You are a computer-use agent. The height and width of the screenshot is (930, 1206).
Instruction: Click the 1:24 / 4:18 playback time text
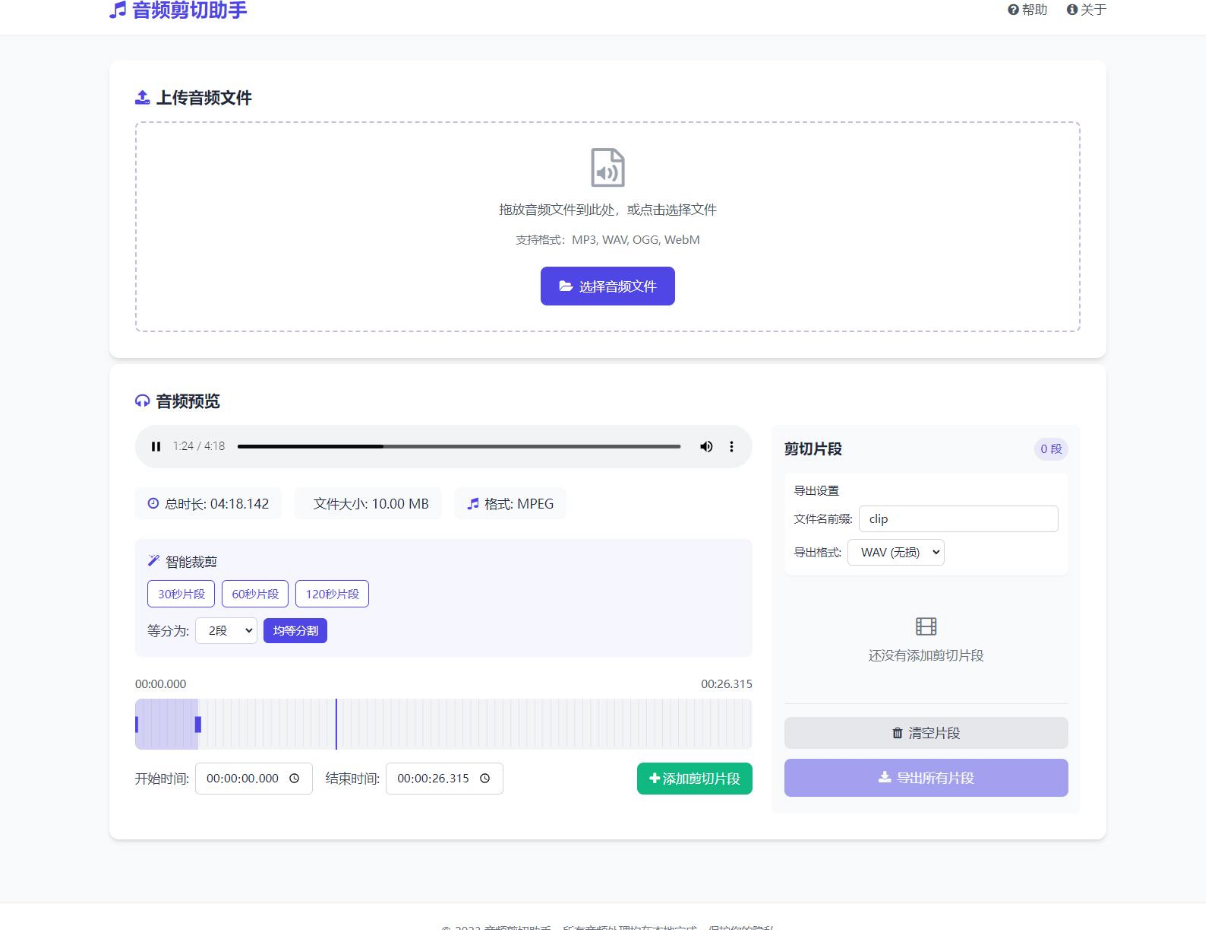[199, 446]
